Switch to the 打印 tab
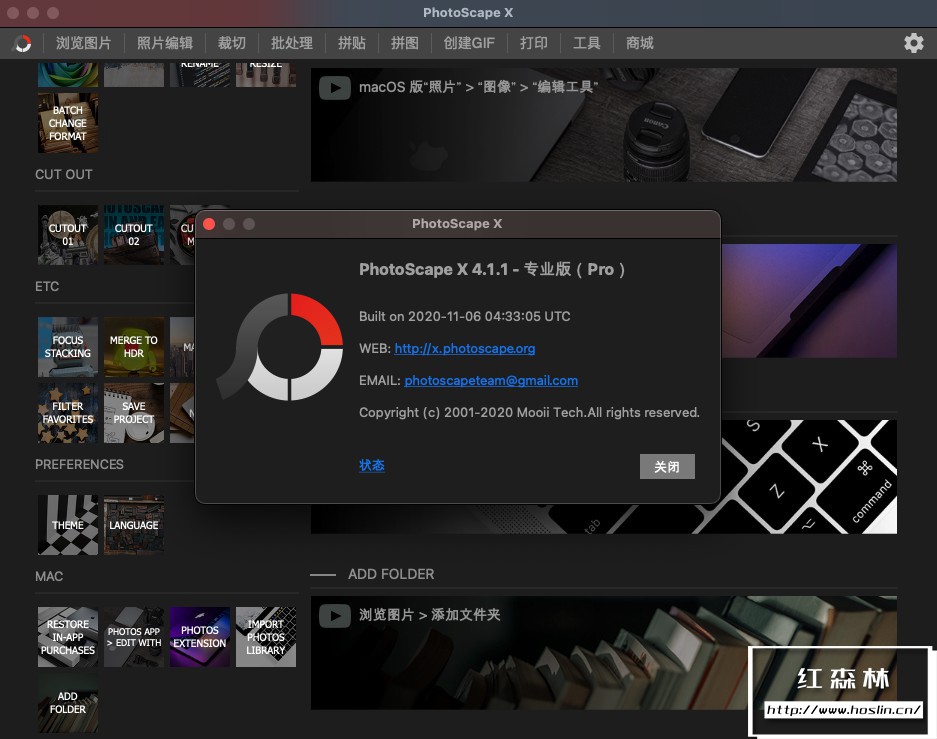Screen dimensions: 937x739 pos(534,43)
